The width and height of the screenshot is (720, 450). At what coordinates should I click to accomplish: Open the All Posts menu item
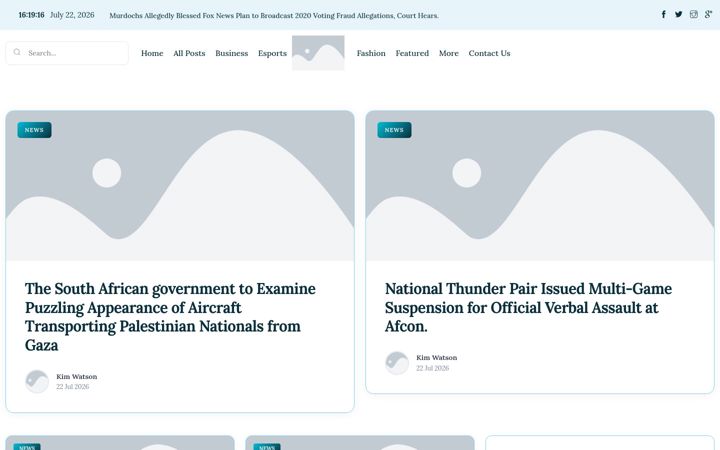[189, 53]
